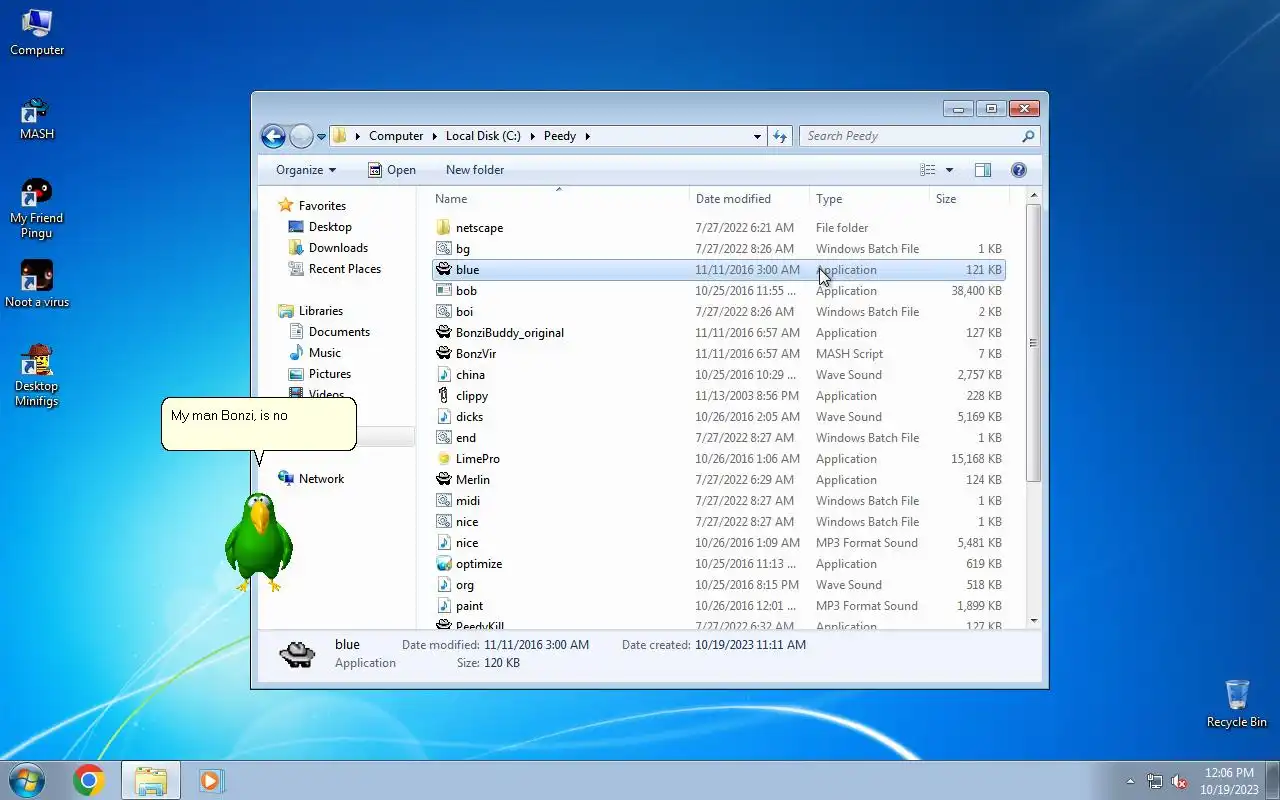Click the Search Peedy field
Screen dimensions: 1280x800
(919, 136)
